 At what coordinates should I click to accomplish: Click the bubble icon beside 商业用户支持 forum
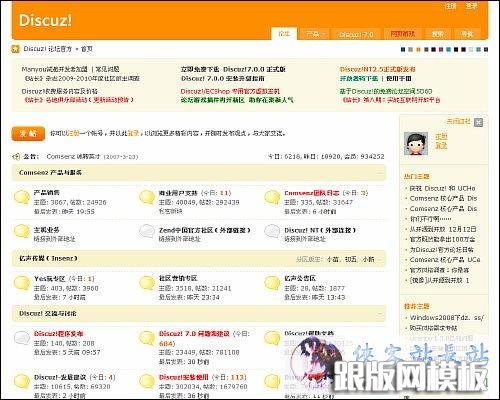point(147,197)
